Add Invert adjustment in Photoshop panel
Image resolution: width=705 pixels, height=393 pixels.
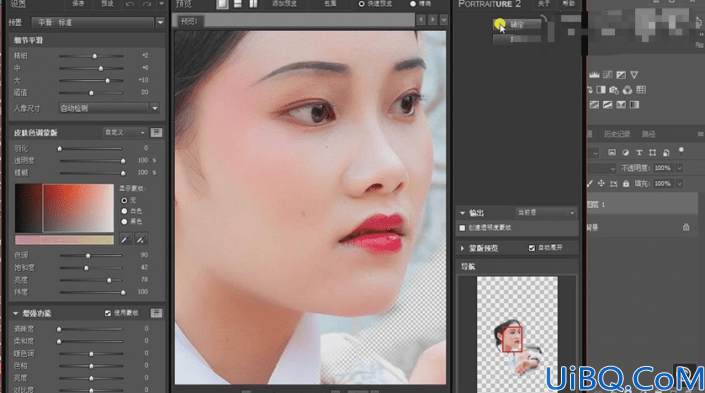click(x=594, y=105)
